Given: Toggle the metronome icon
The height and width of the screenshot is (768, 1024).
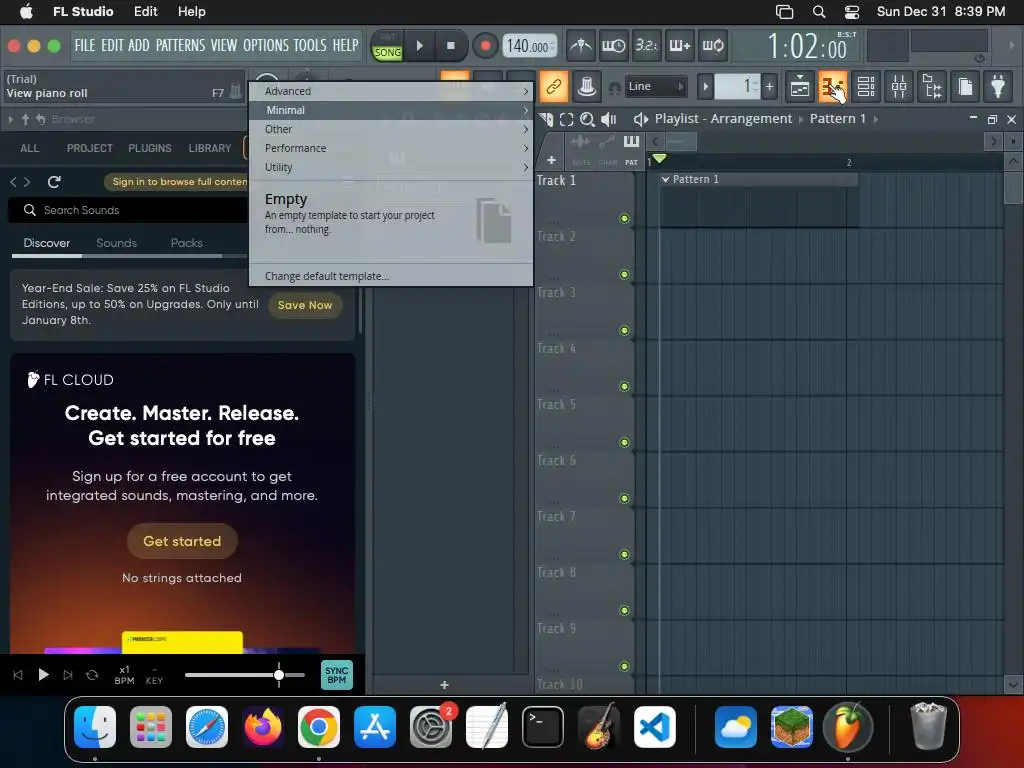Looking at the screenshot, I should point(580,46).
